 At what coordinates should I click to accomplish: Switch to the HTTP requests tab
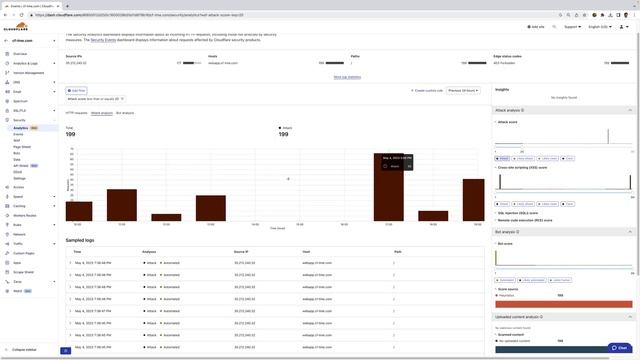(76, 113)
